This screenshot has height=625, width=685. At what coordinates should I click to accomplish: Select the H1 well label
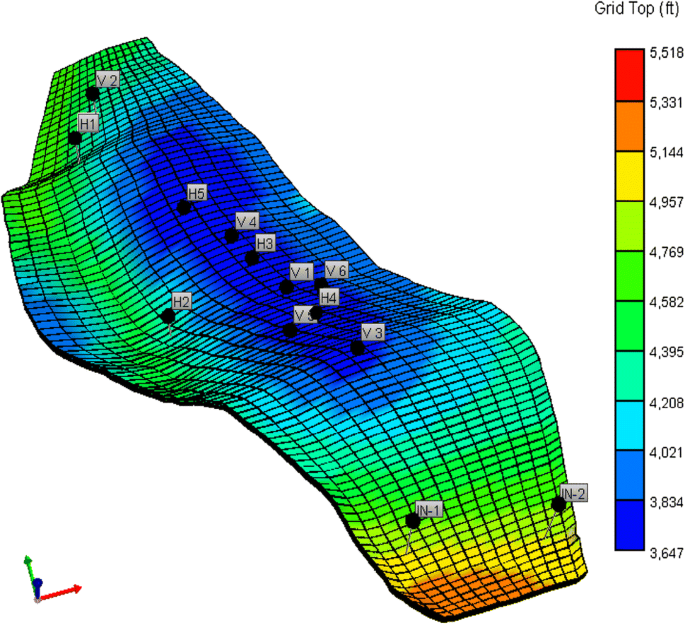point(88,124)
